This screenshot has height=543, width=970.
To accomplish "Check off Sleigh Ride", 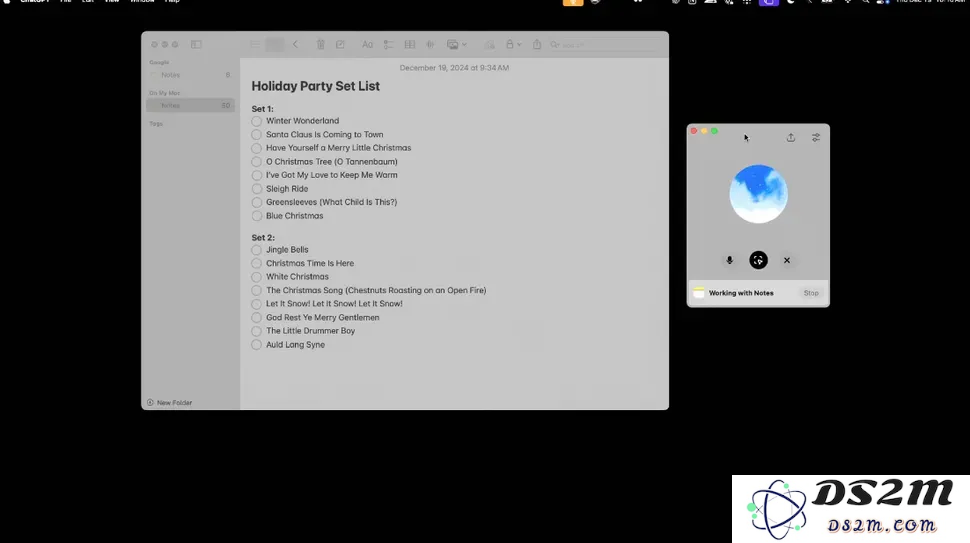I will tap(257, 189).
